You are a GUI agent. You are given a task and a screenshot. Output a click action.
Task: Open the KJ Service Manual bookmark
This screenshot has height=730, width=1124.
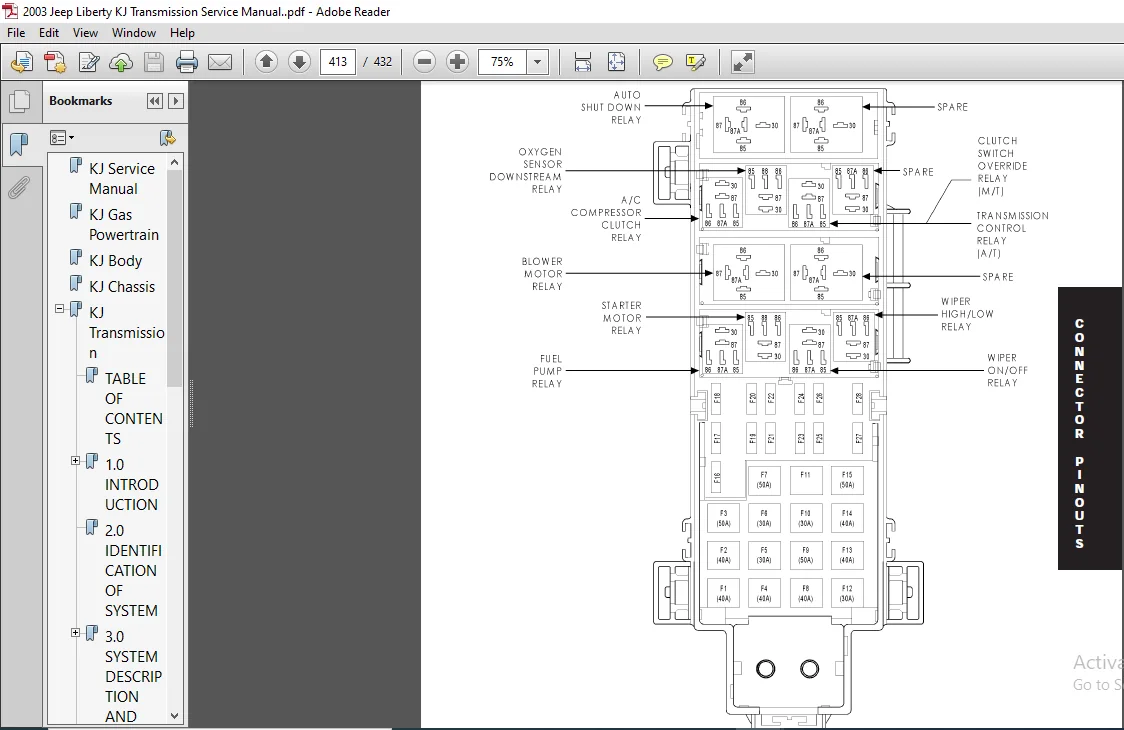pyautogui.click(x=122, y=179)
